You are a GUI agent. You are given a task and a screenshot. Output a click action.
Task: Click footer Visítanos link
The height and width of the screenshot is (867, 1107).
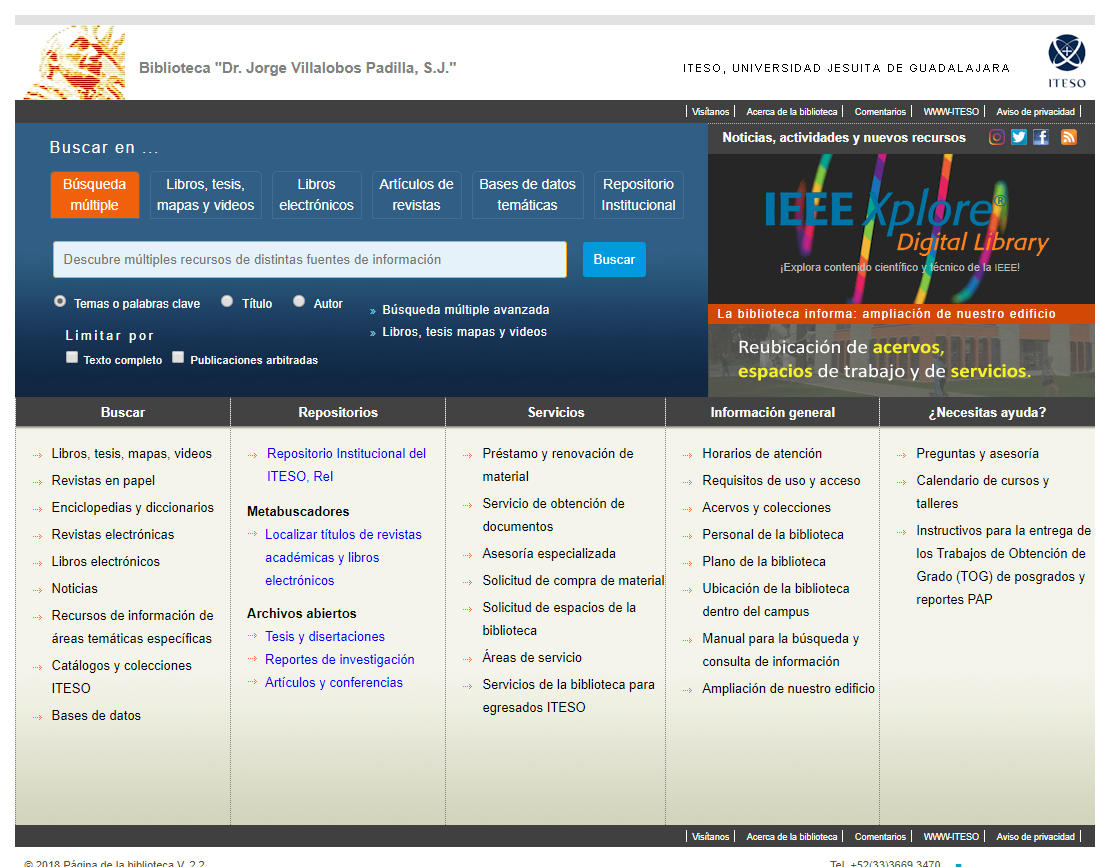click(x=710, y=837)
